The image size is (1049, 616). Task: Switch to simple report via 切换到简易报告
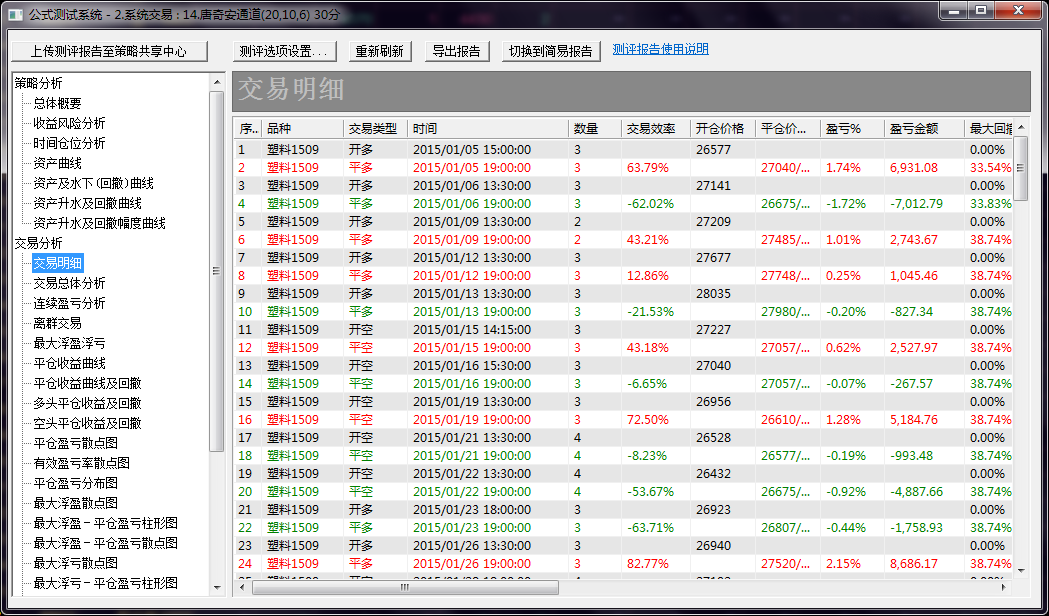550,51
